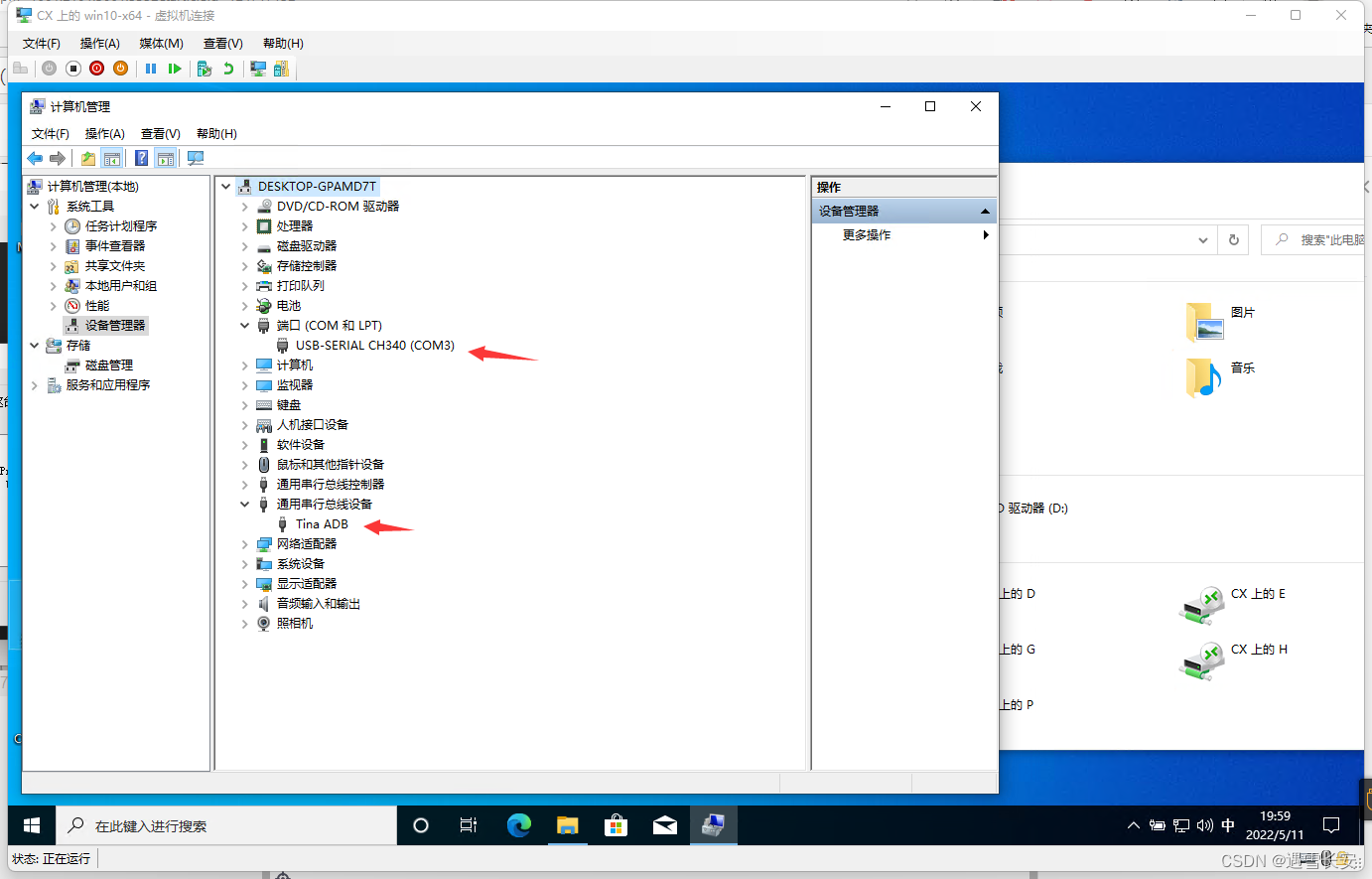Click the blue Help question mark icon

[142, 158]
